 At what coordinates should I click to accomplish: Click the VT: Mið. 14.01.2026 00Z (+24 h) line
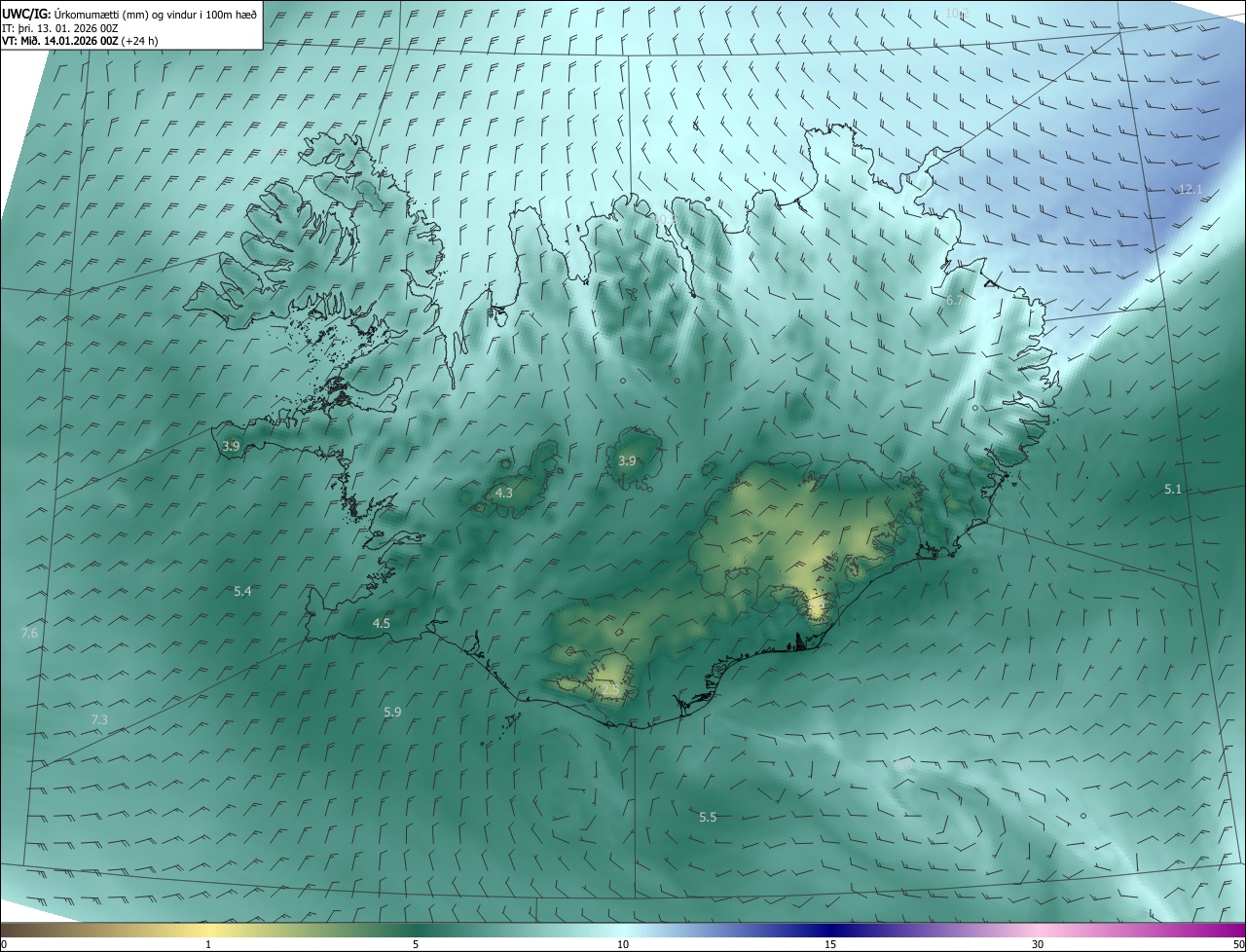tap(81, 40)
